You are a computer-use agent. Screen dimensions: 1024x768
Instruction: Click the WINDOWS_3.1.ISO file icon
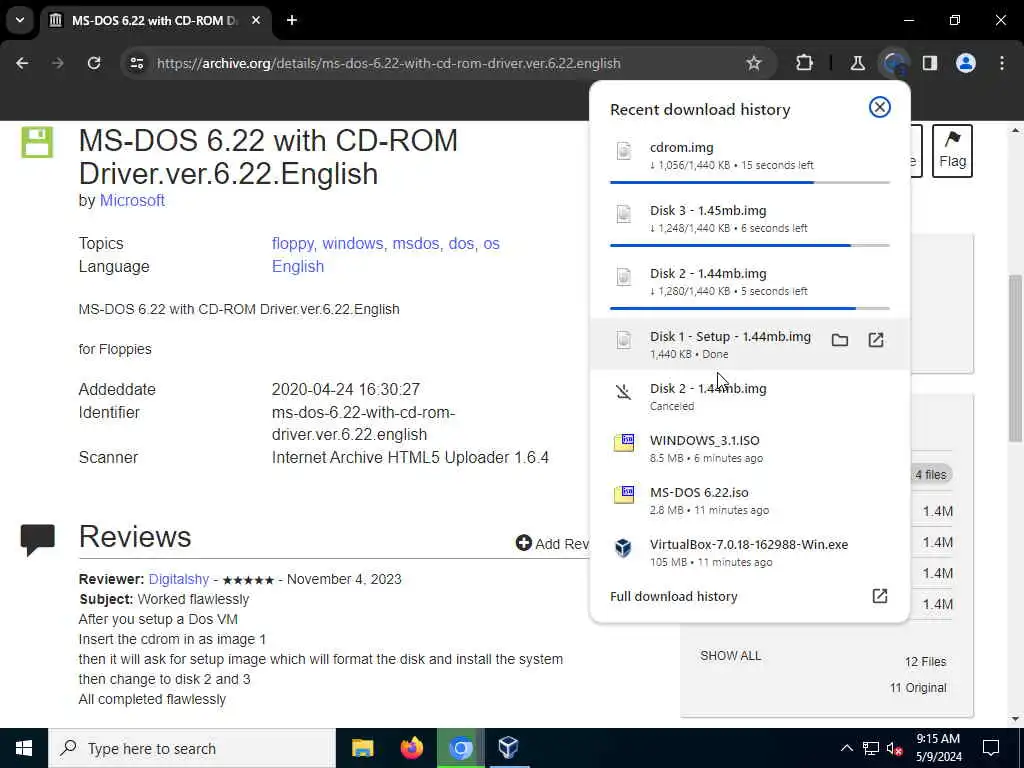(624, 443)
